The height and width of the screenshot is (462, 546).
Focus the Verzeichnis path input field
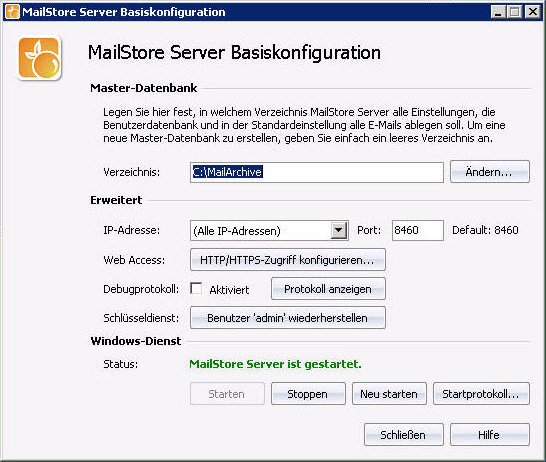(x=317, y=172)
